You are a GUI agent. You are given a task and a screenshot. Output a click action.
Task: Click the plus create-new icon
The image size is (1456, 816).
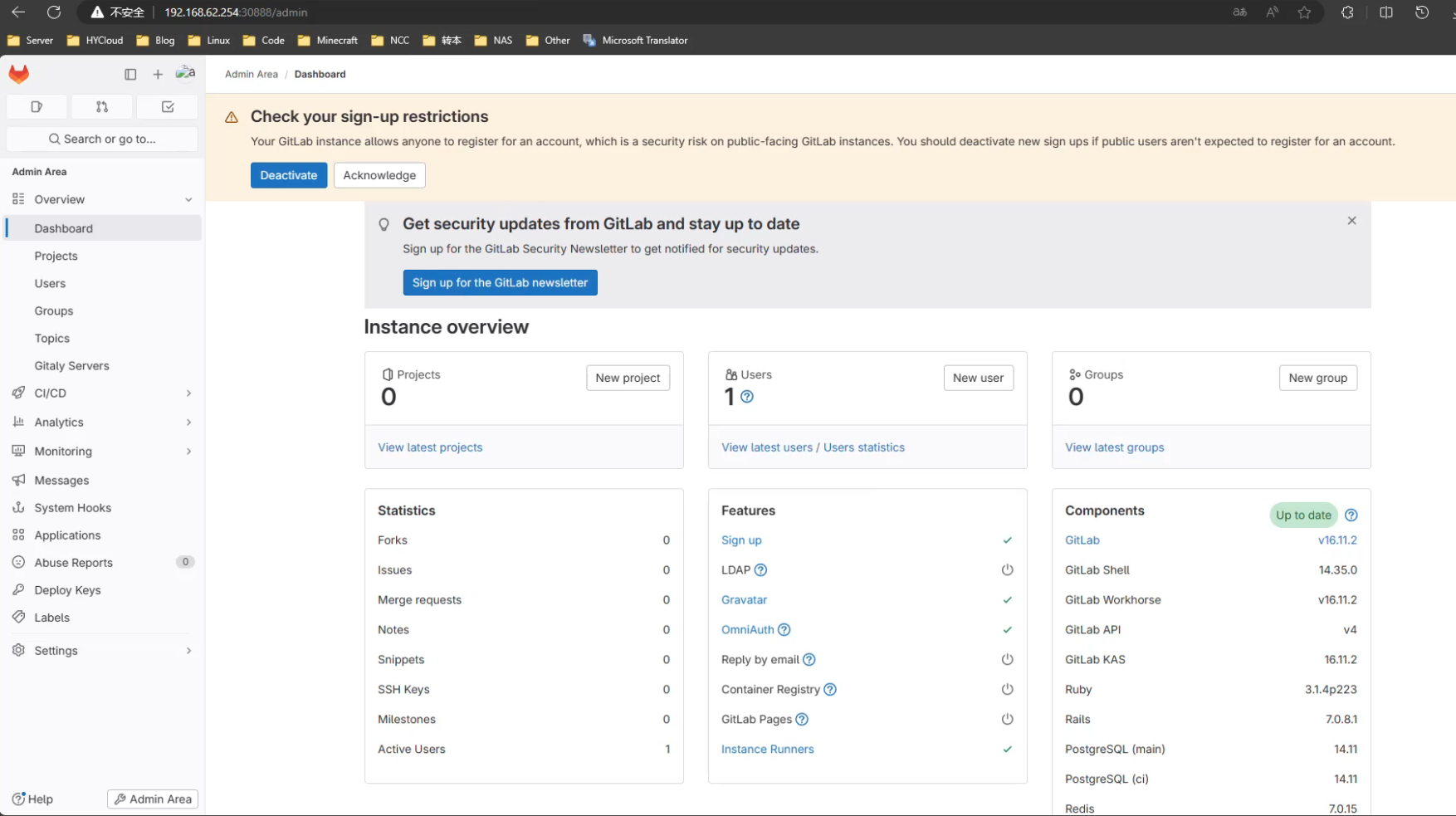pos(158,74)
